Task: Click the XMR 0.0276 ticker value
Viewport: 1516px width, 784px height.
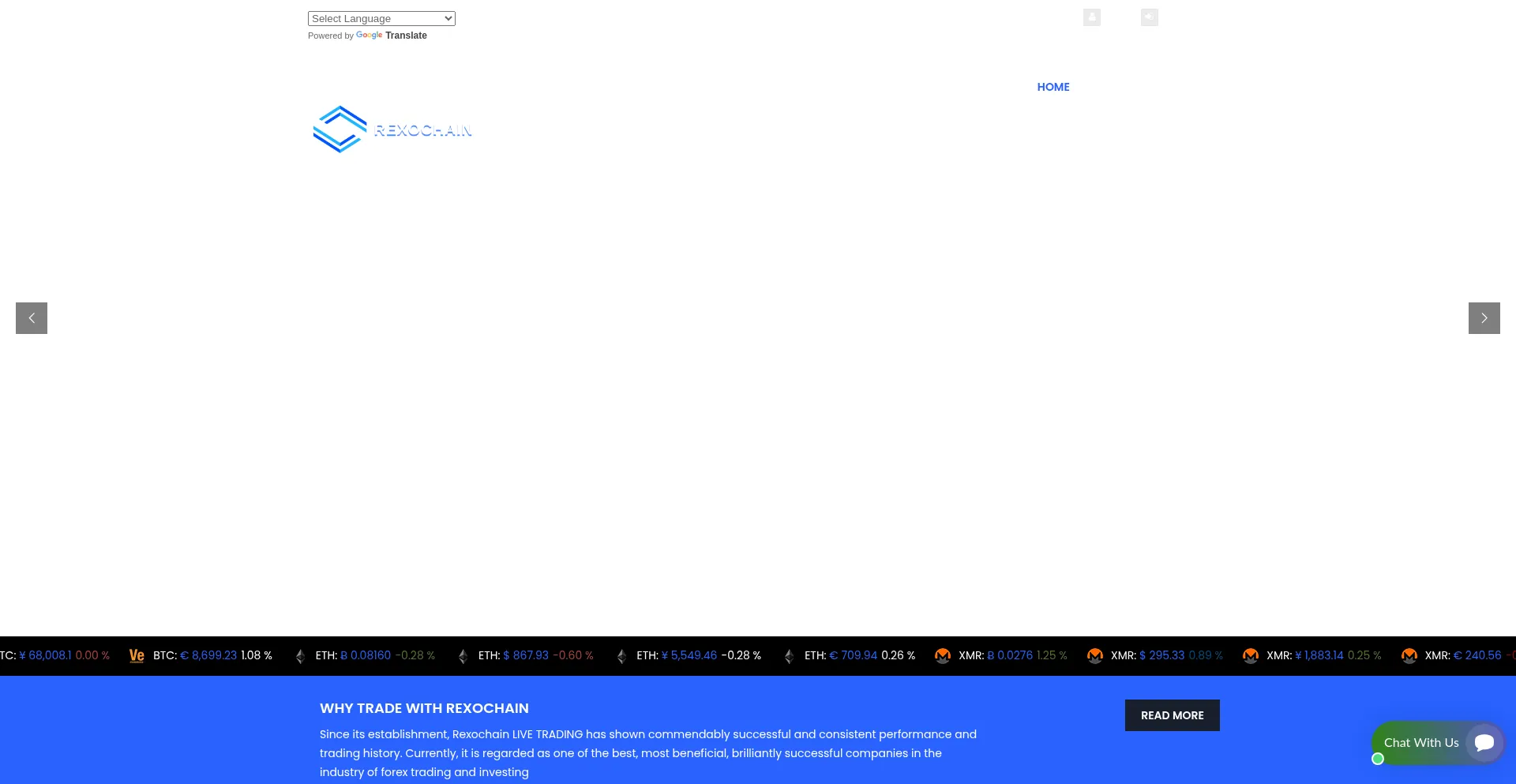Action: click(x=1010, y=655)
